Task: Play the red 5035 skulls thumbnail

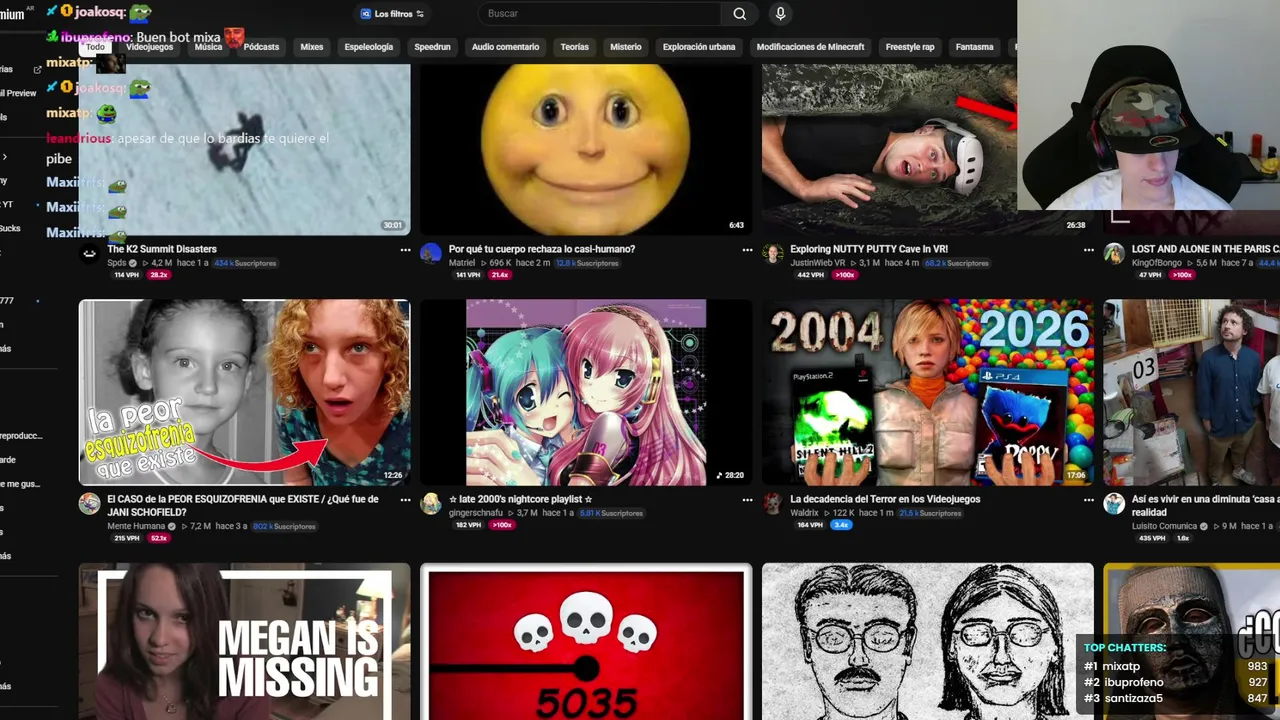Action: point(586,641)
